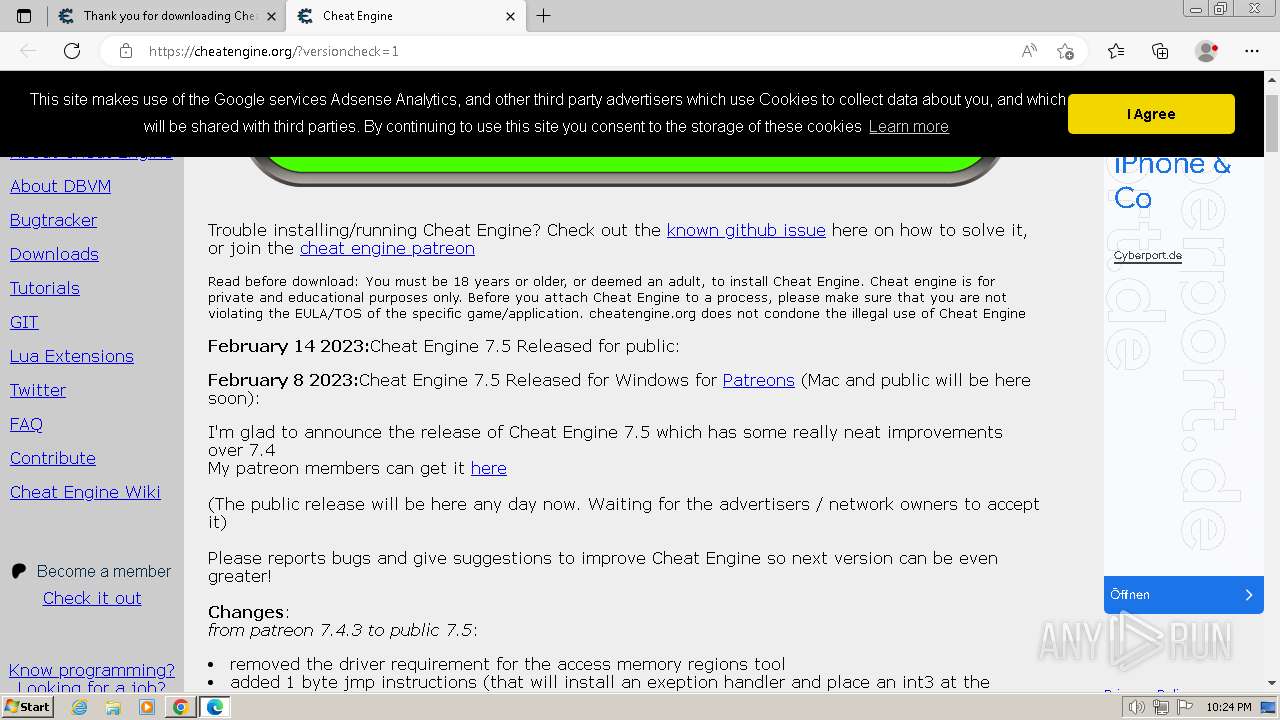Open a new browser tab
The width and height of the screenshot is (1280, 720).
click(544, 16)
